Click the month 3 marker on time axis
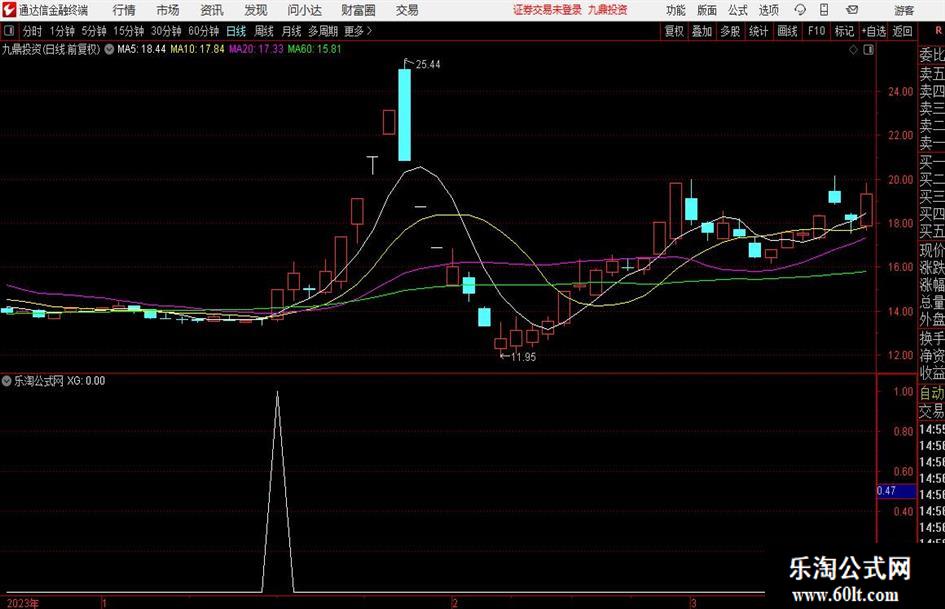 (694, 603)
